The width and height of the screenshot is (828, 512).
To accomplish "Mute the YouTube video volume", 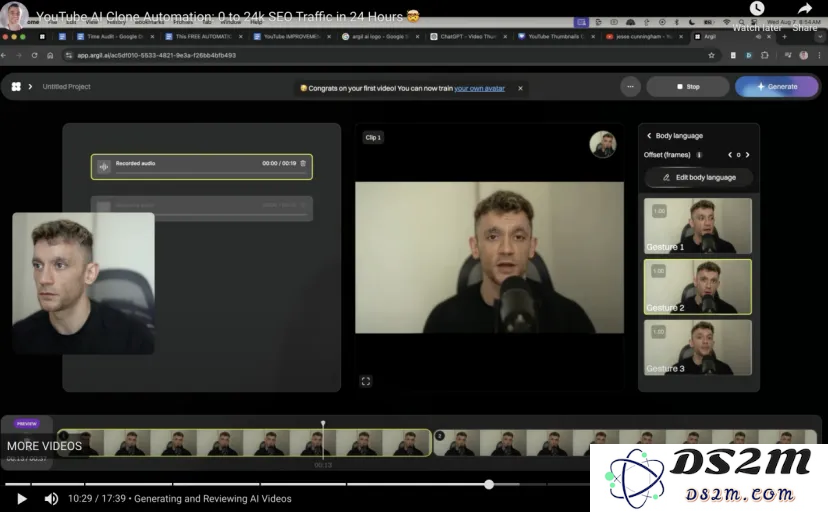I will coord(51,498).
